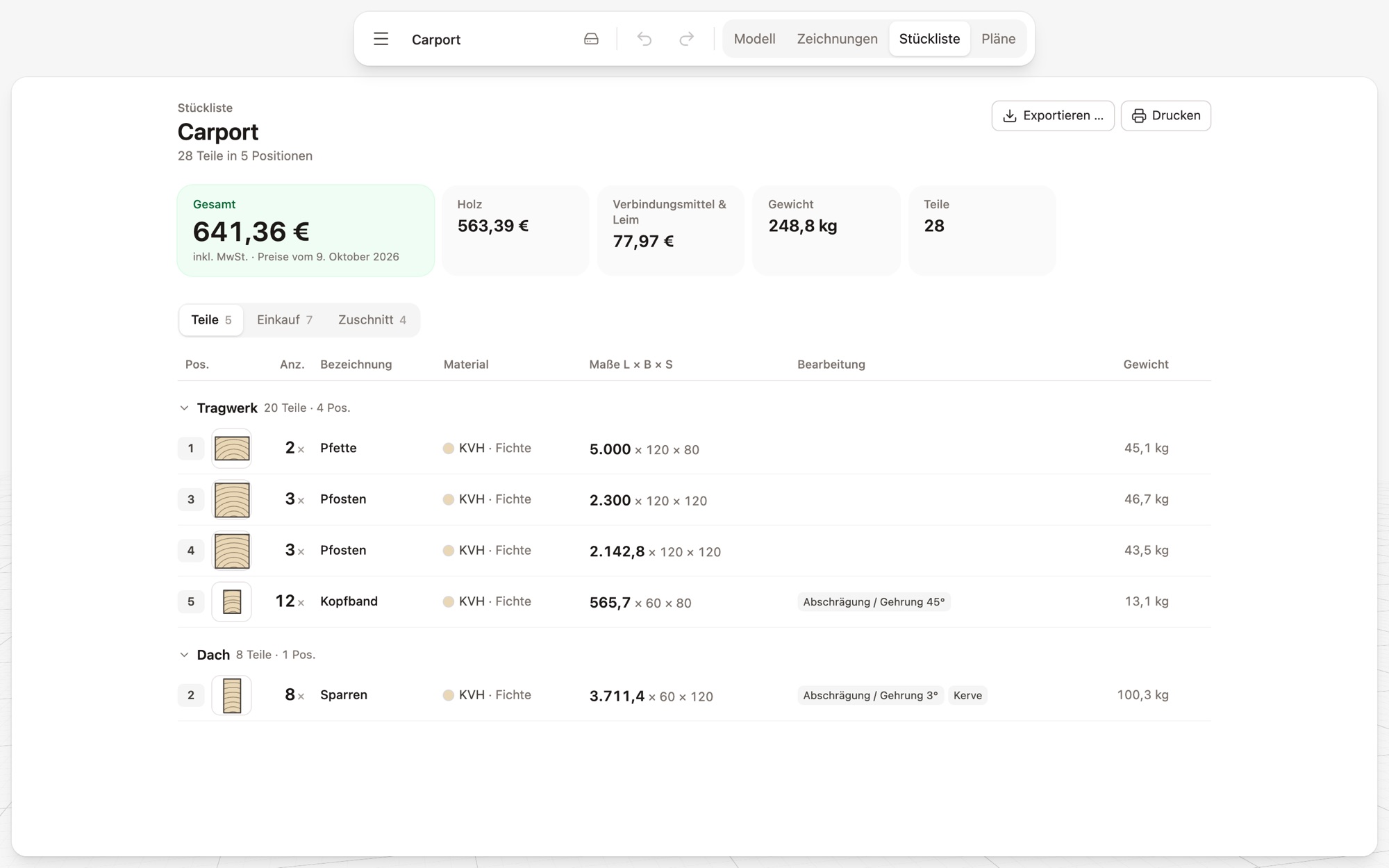
Task: Click the Sparren wood thumbnail
Action: click(231, 695)
